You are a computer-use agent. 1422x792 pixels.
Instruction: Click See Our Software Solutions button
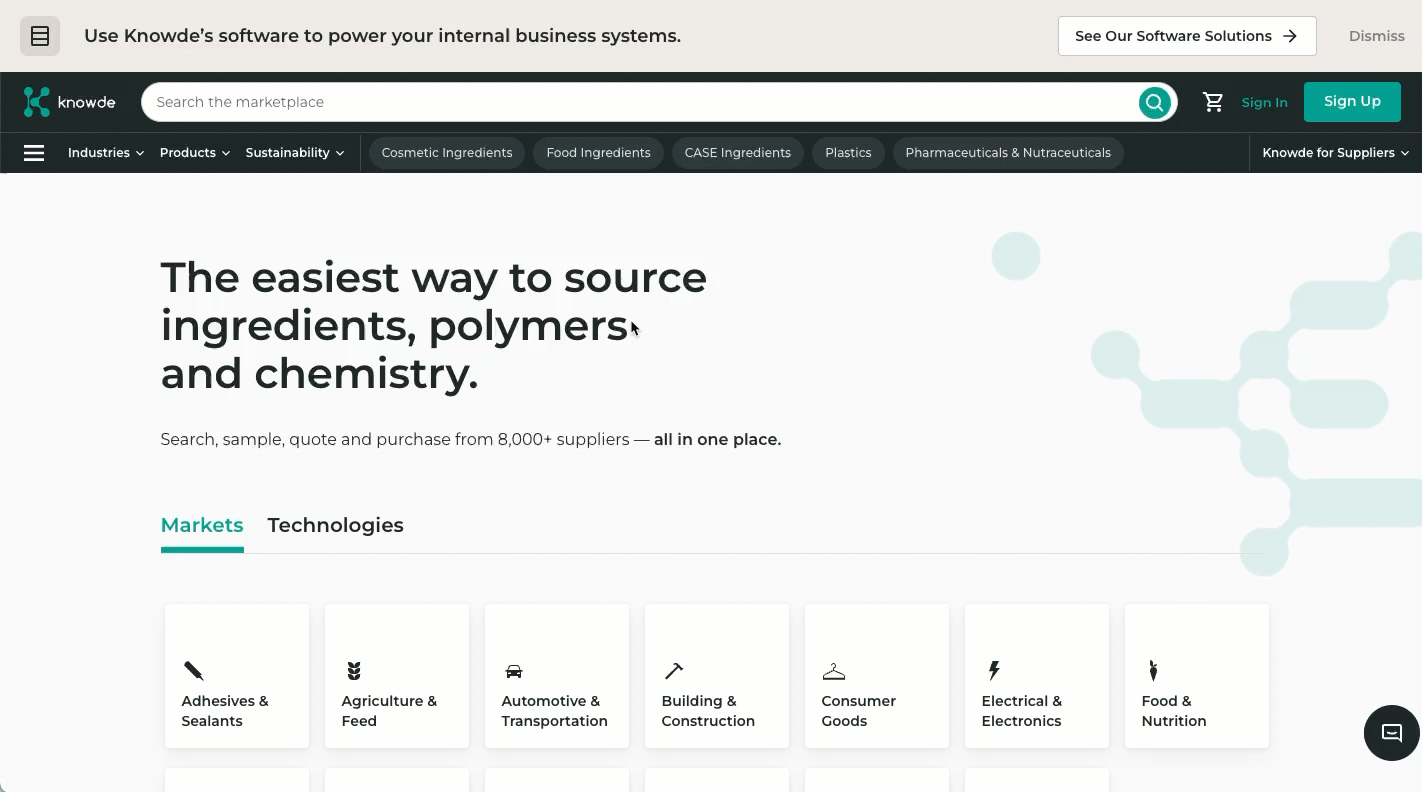coord(1187,36)
